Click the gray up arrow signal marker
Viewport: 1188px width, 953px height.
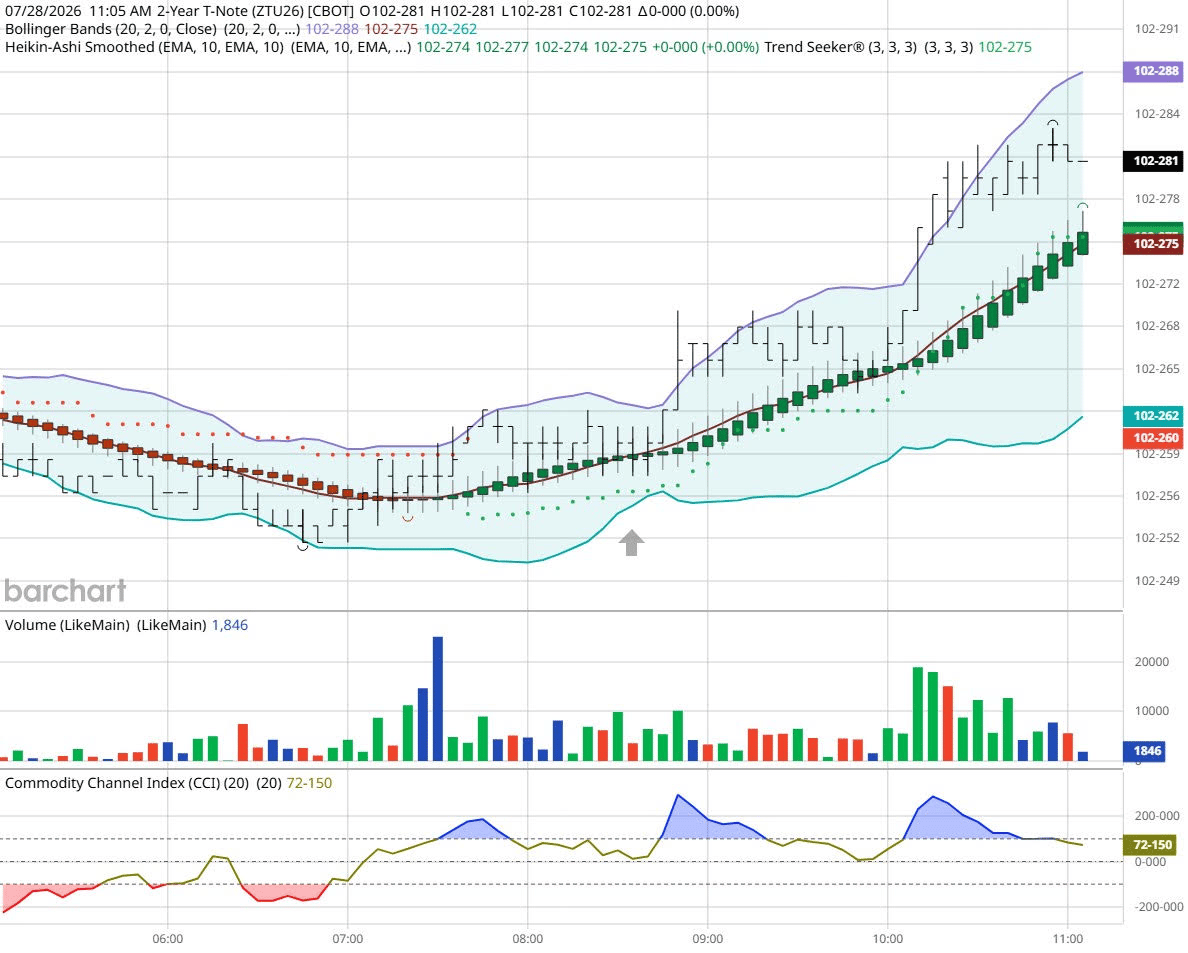(x=631, y=542)
